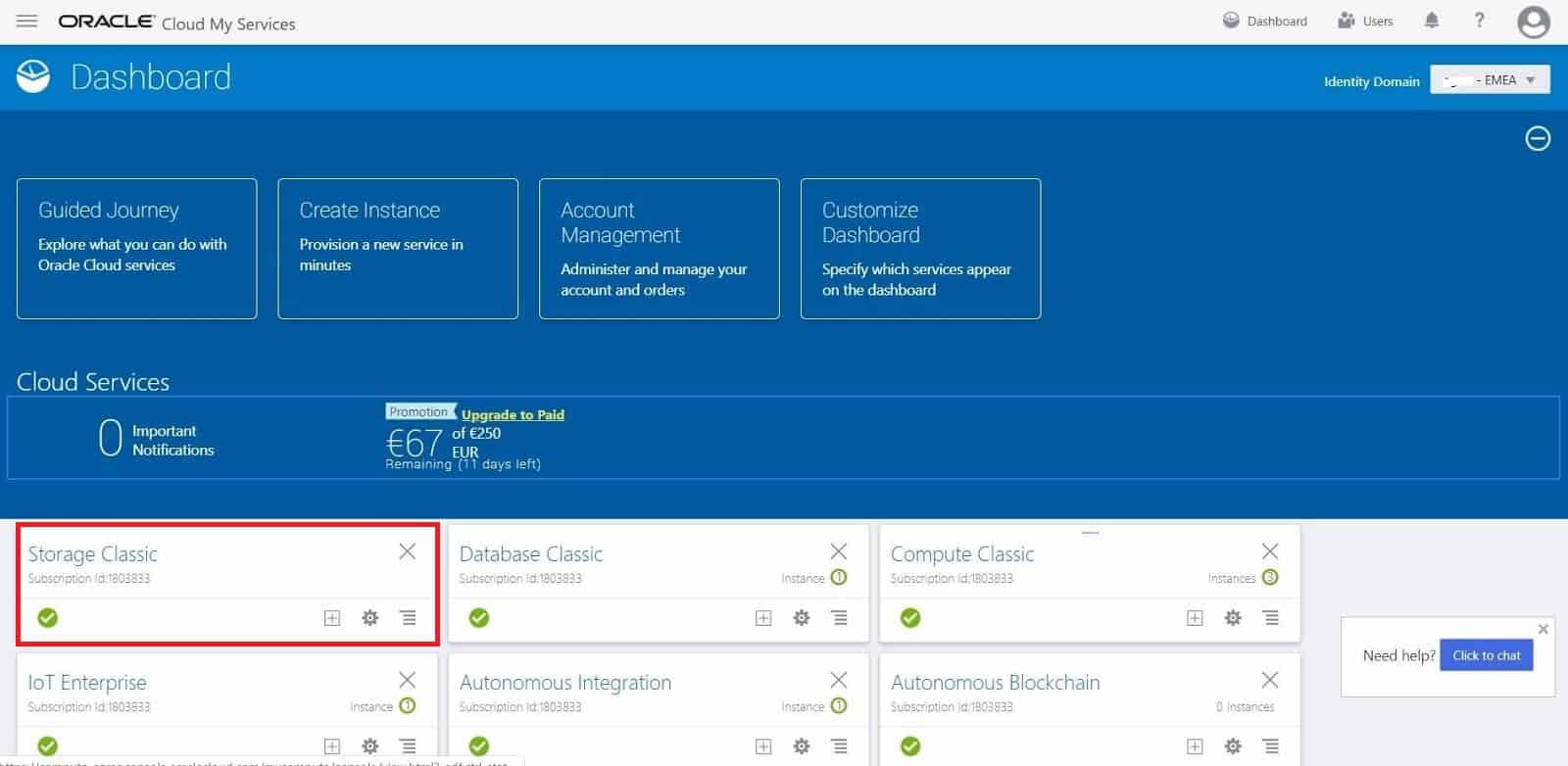1568x766 pixels.
Task: View Compute Classic instances count badge
Action: (x=1270, y=577)
